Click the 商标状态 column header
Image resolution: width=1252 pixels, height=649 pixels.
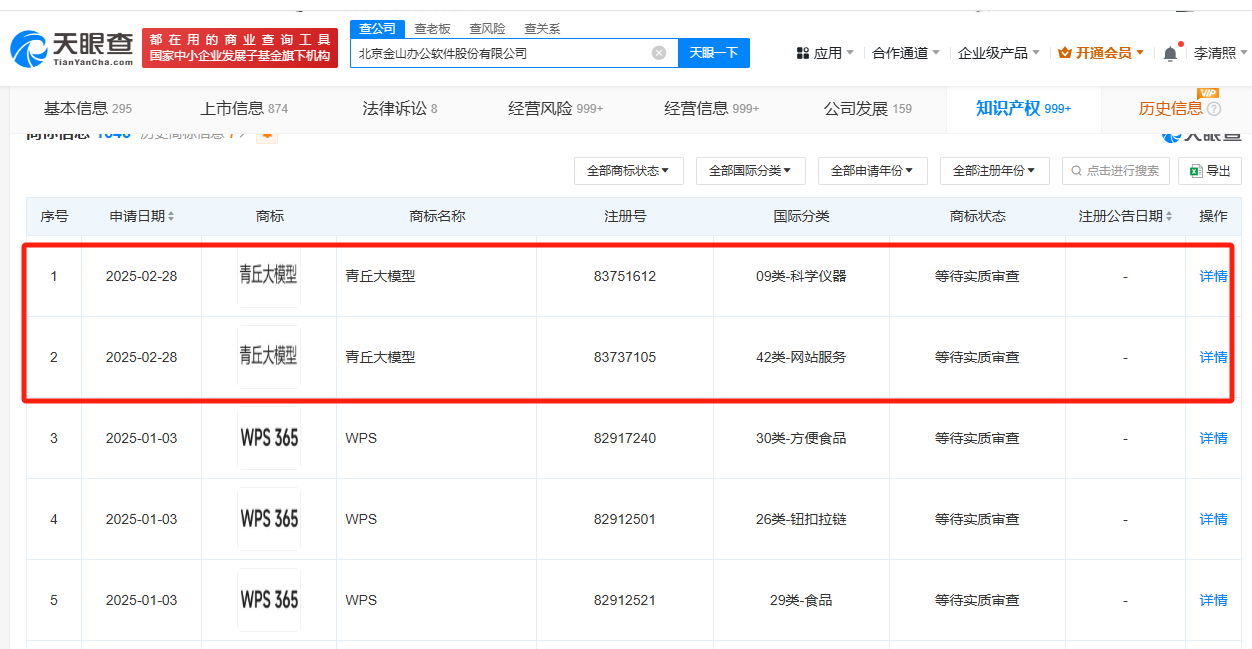pyautogui.click(x=977, y=216)
